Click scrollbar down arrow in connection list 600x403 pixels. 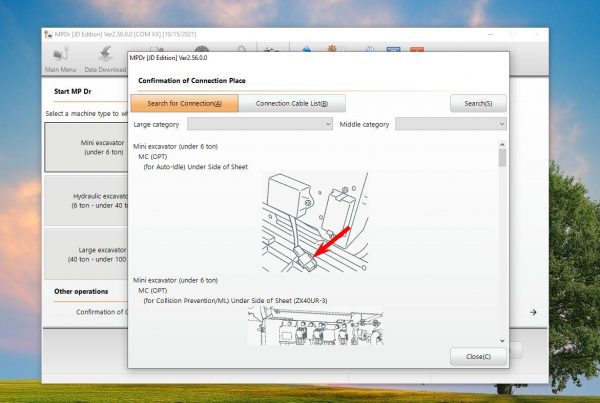click(502, 341)
